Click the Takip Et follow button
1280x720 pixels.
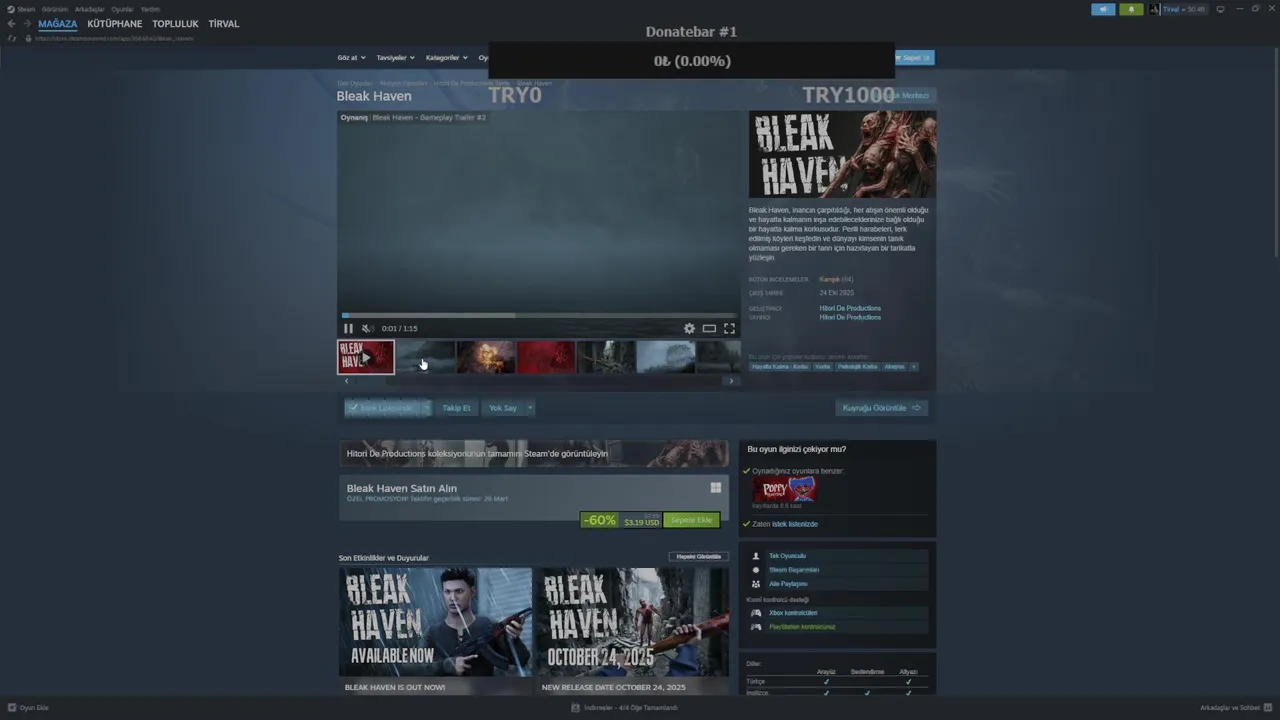point(456,408)
